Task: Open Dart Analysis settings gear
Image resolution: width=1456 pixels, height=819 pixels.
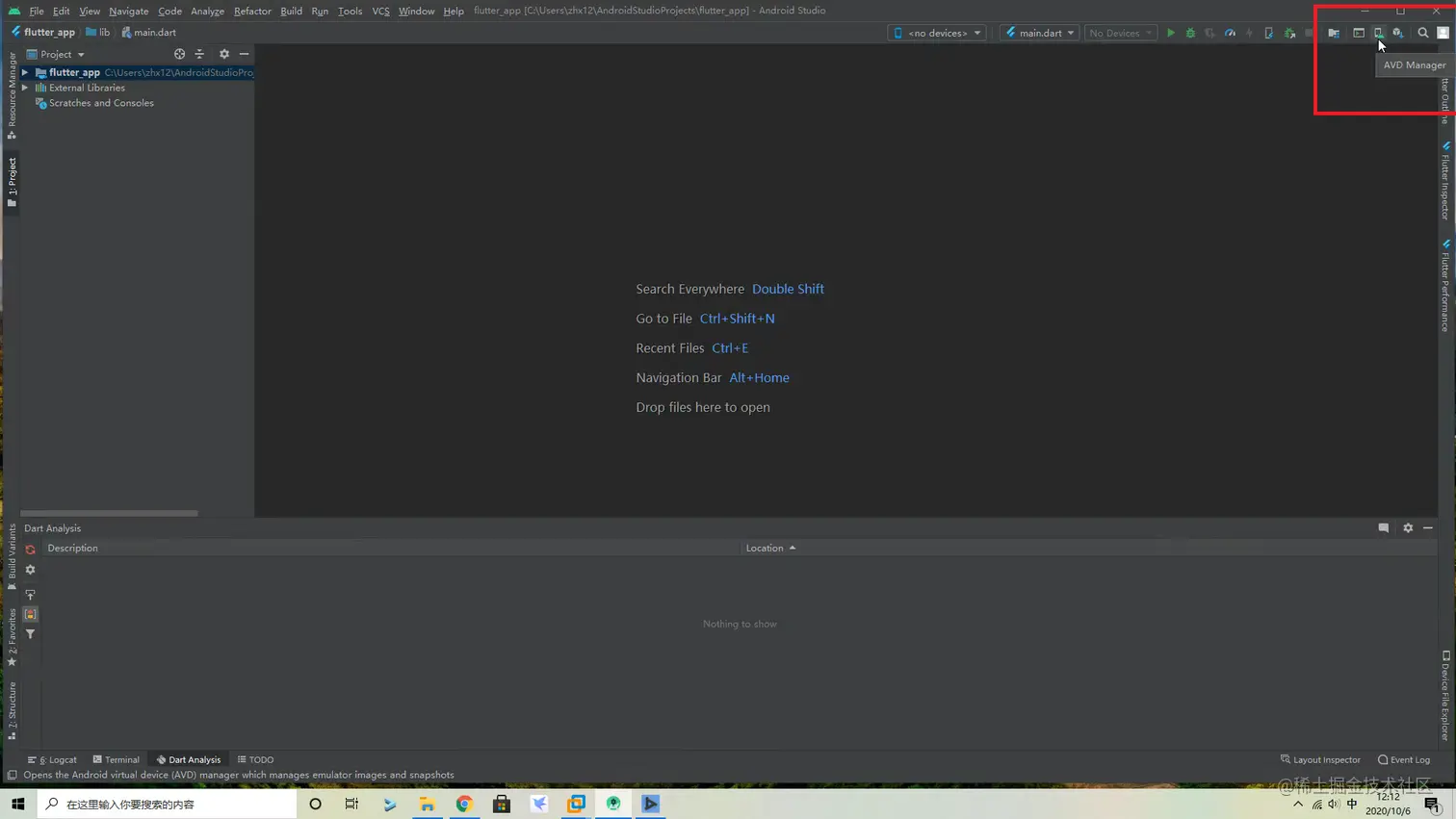Action: point(30,569)
